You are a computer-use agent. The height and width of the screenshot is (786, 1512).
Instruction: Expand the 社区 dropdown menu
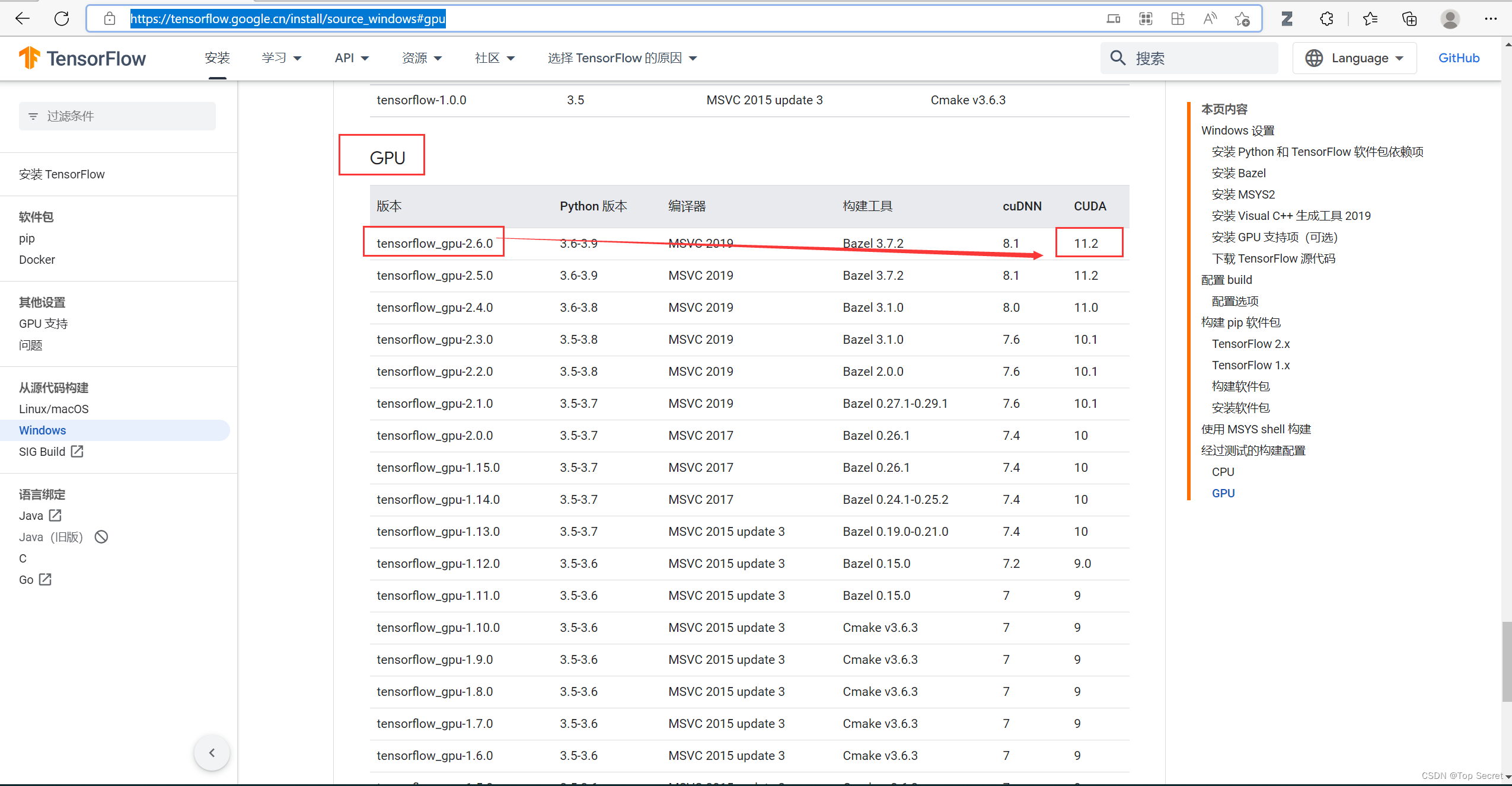tap(495, 58)
